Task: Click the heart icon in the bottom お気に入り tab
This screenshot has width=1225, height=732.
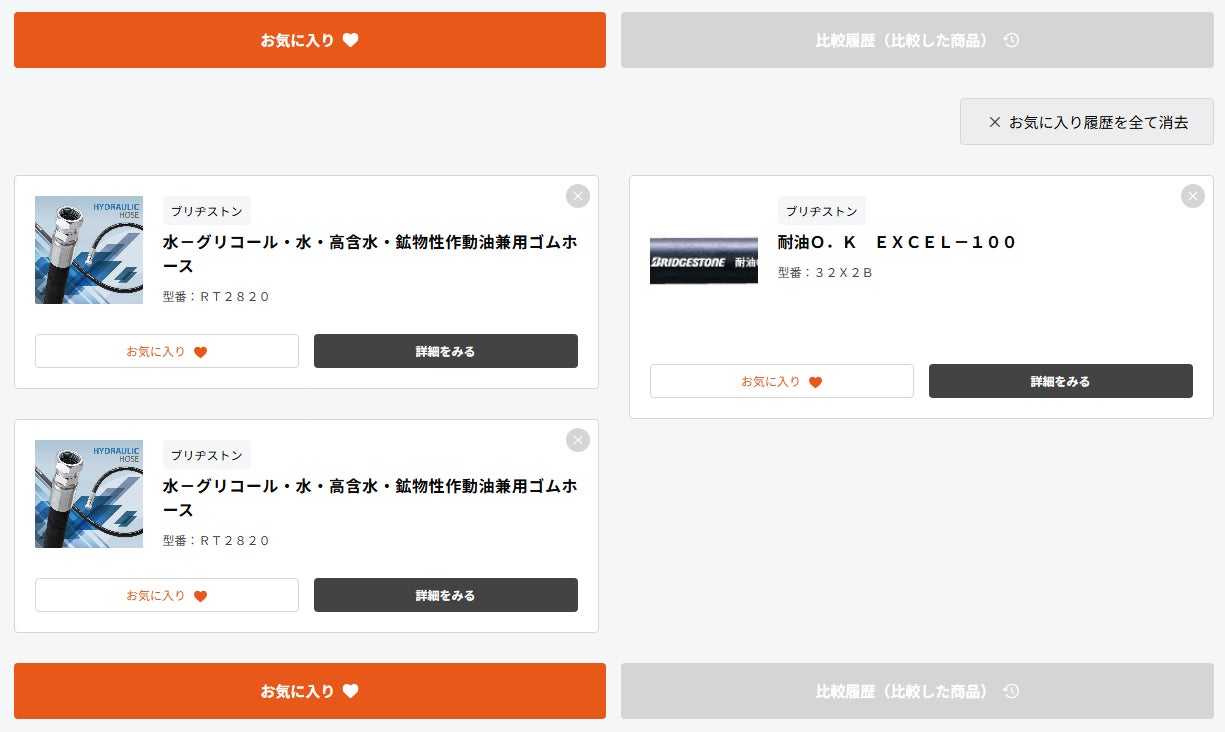Action: coord(350,691)
